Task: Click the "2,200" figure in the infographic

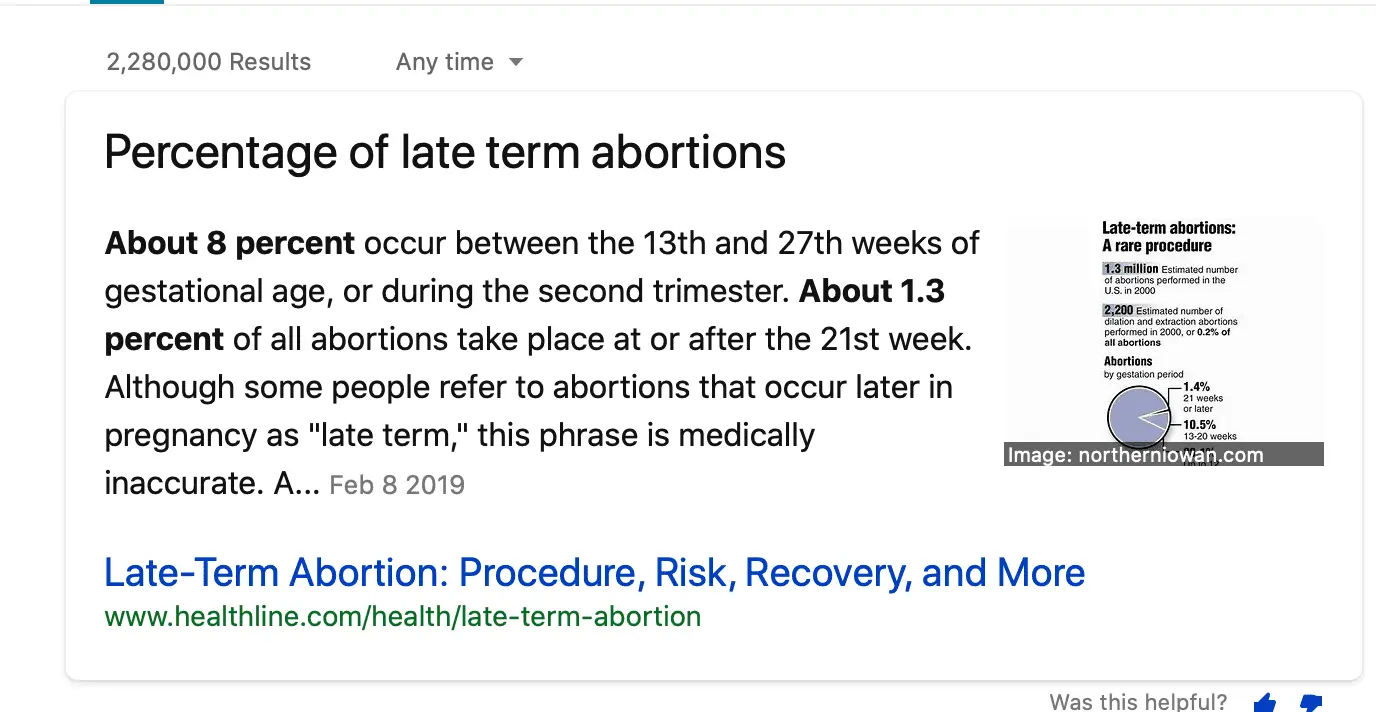Action: coord(1118,311)
